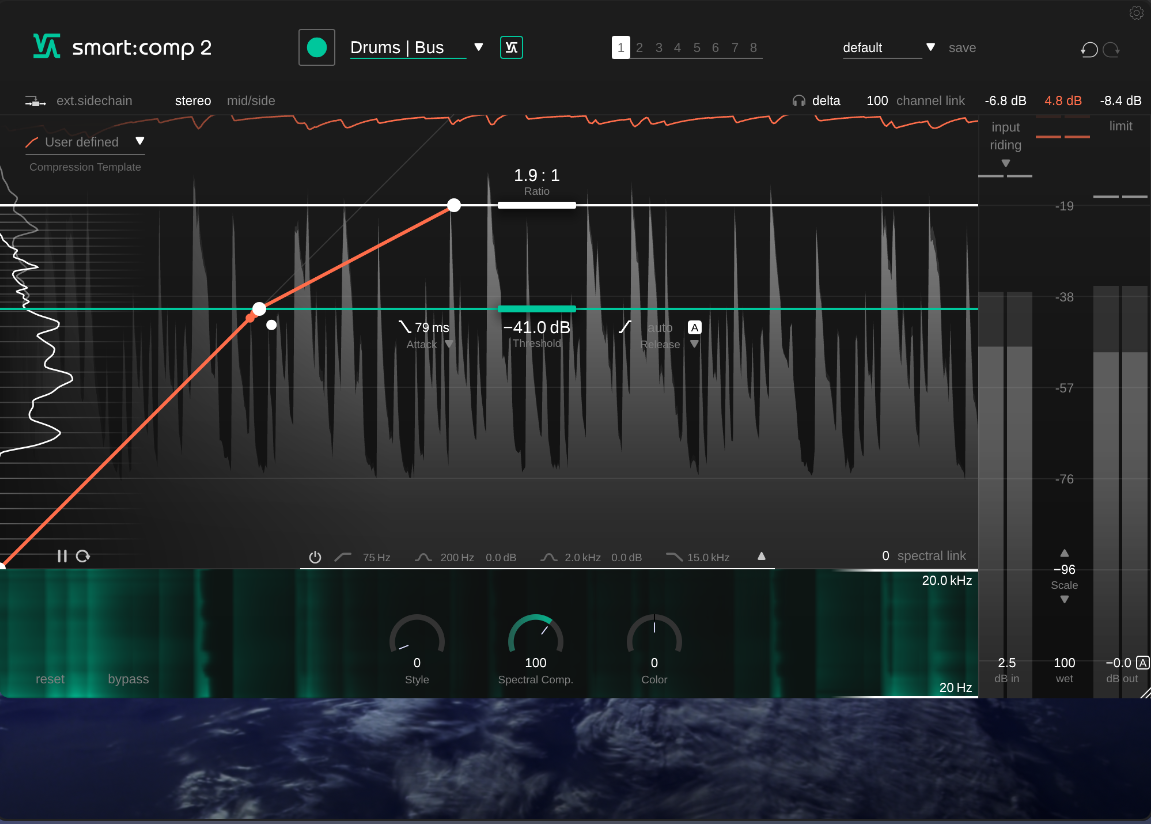Toggle auto output gain A next to dB out
The width and height of the screenshot is (1151, 824).
1141,662
